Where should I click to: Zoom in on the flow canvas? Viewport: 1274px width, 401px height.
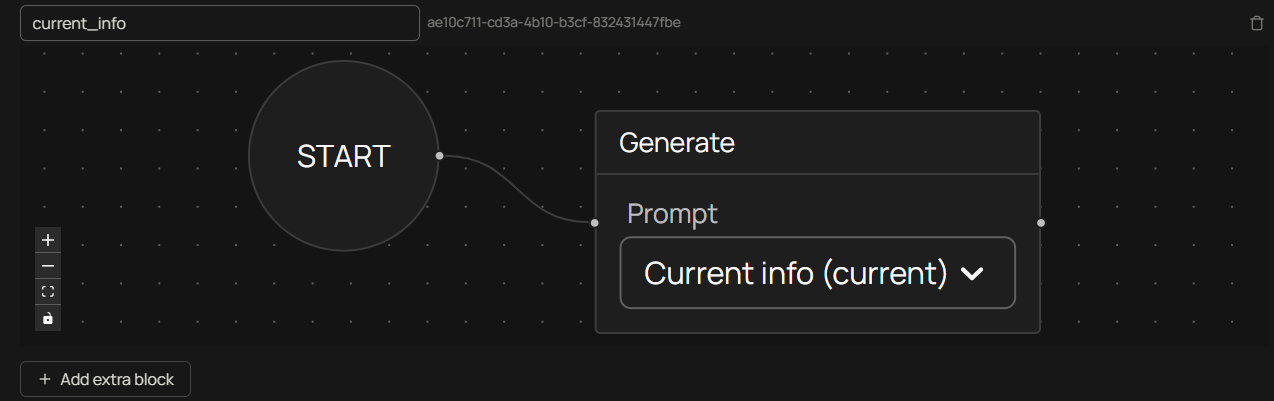tap(48, 240)
